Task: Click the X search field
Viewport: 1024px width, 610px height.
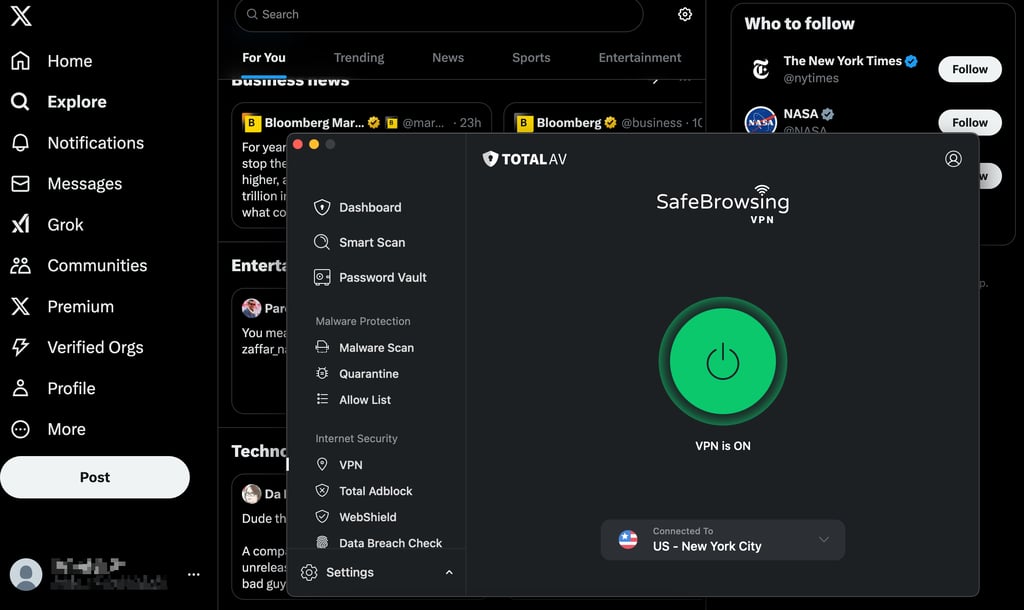Action: point(439,14)
